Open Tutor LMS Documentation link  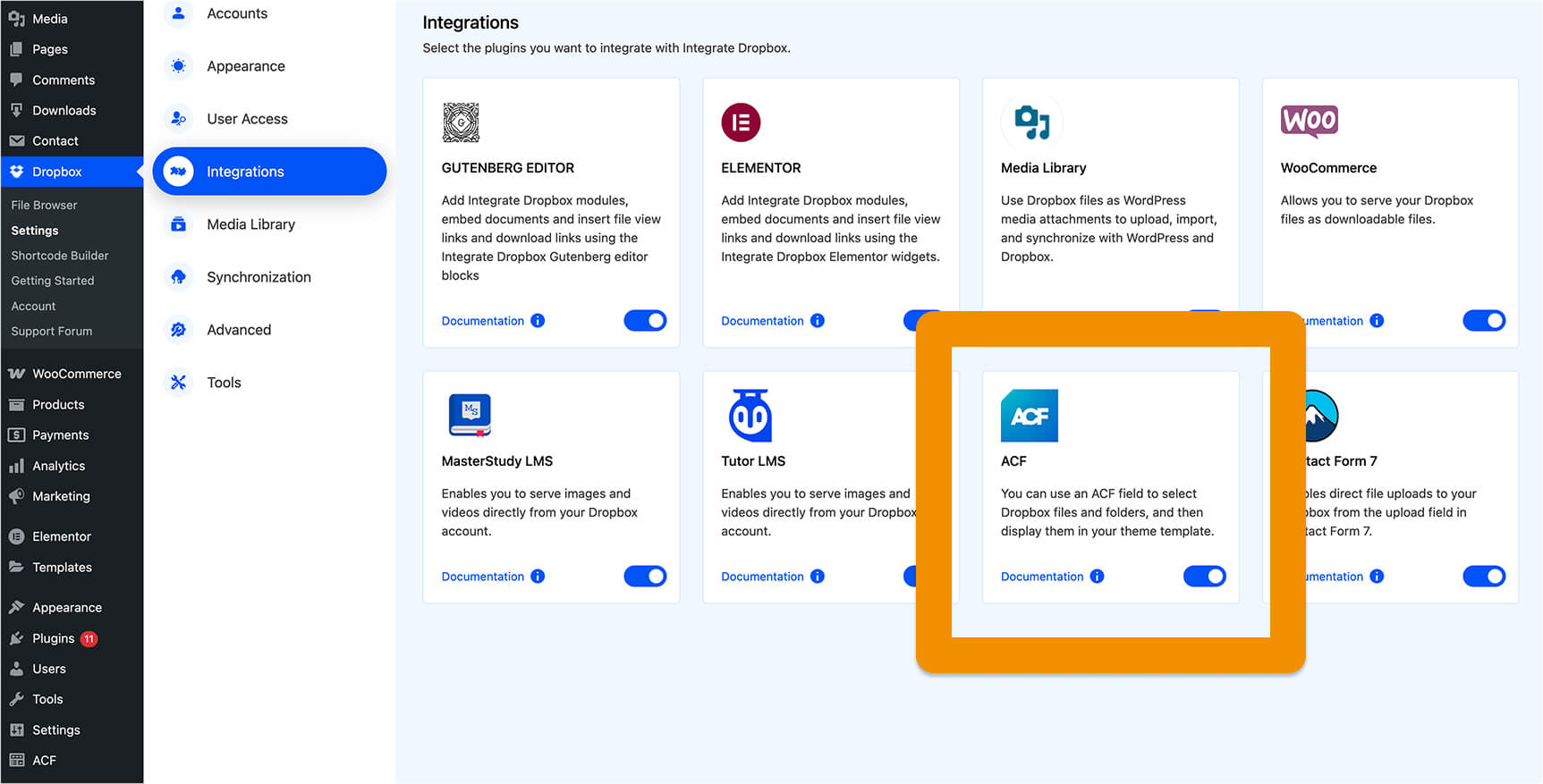(762, 577)
